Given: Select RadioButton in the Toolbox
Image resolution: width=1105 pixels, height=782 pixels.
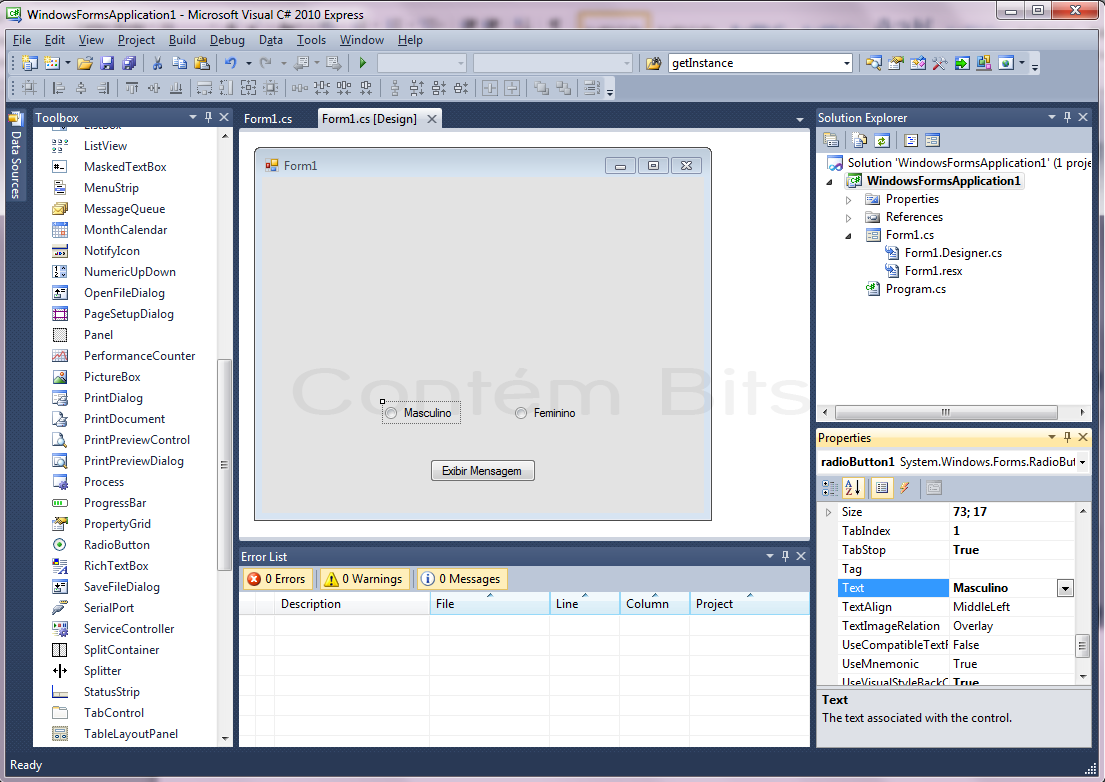Looking at the screenshot, I should 116,545.
